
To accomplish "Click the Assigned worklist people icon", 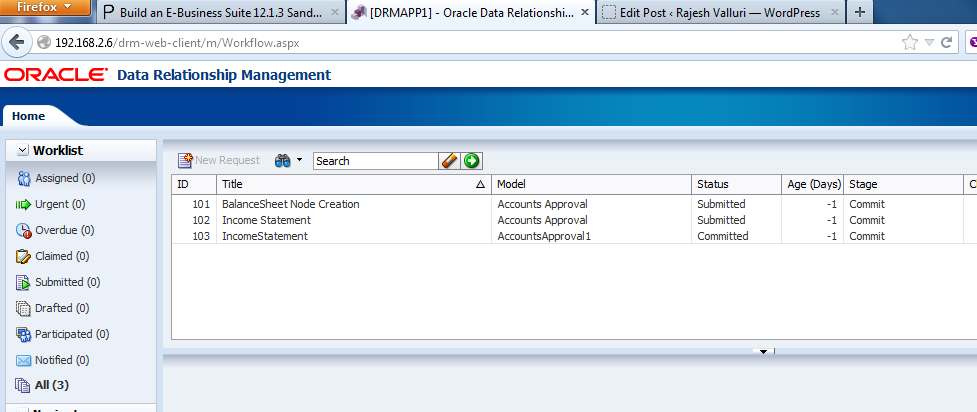I will point(24,179).
